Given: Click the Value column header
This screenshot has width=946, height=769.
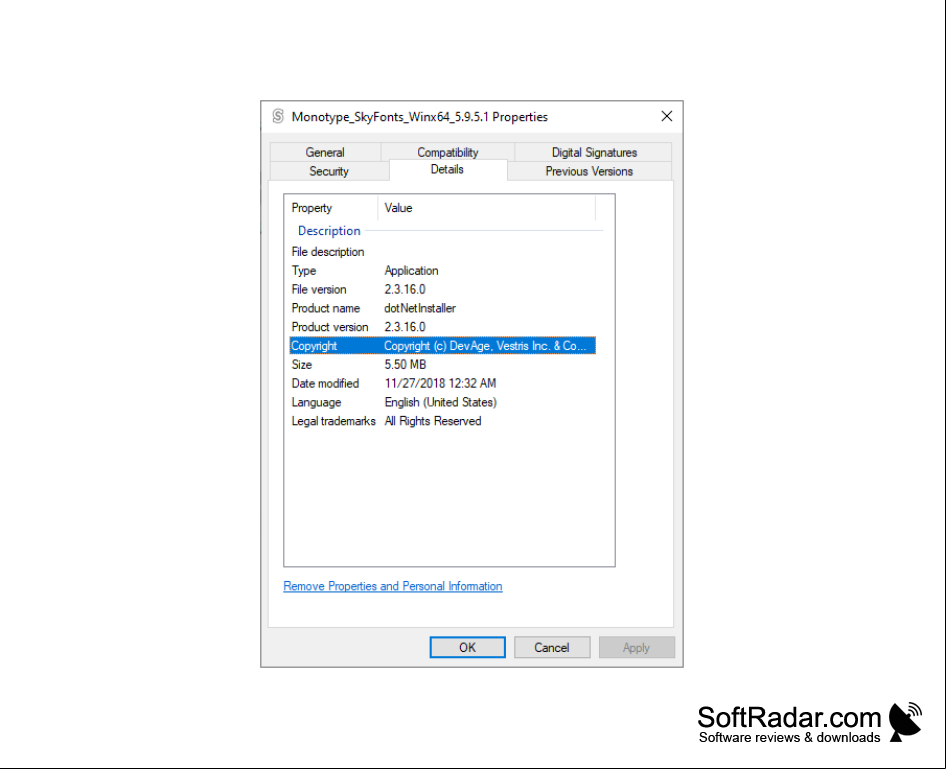Looking at the screenshot, I should click(487, 208).
